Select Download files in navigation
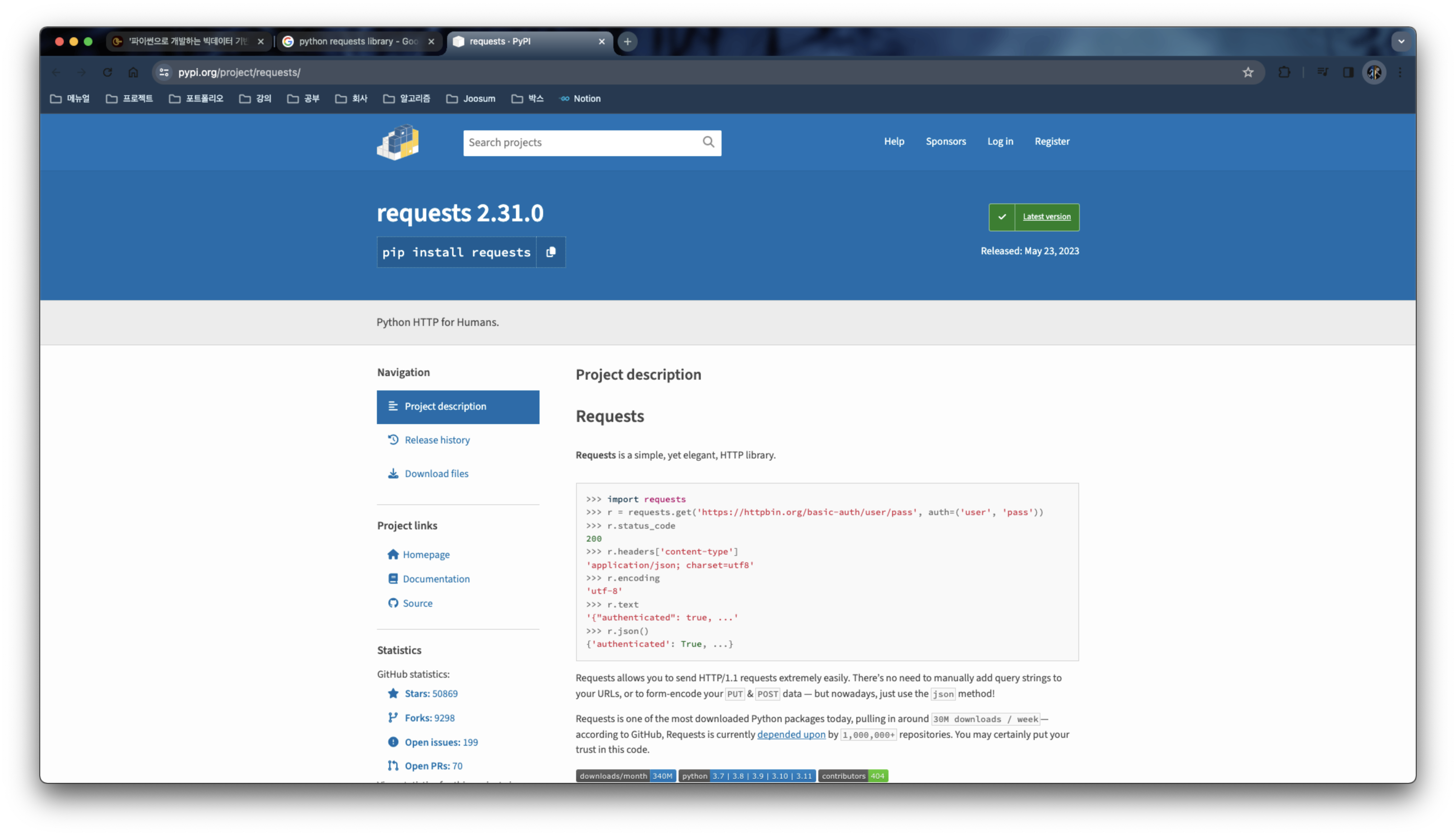 point(436,474)
